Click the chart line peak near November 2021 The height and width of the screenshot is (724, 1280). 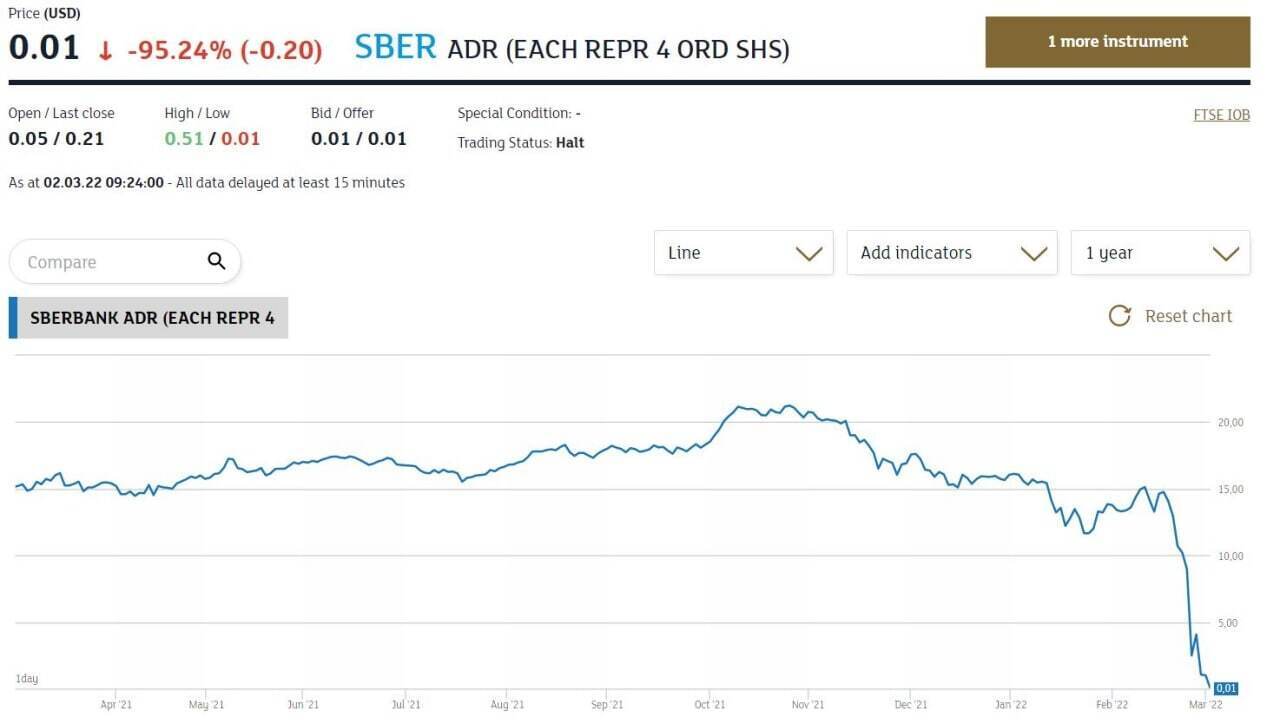[x=789, y=406]
